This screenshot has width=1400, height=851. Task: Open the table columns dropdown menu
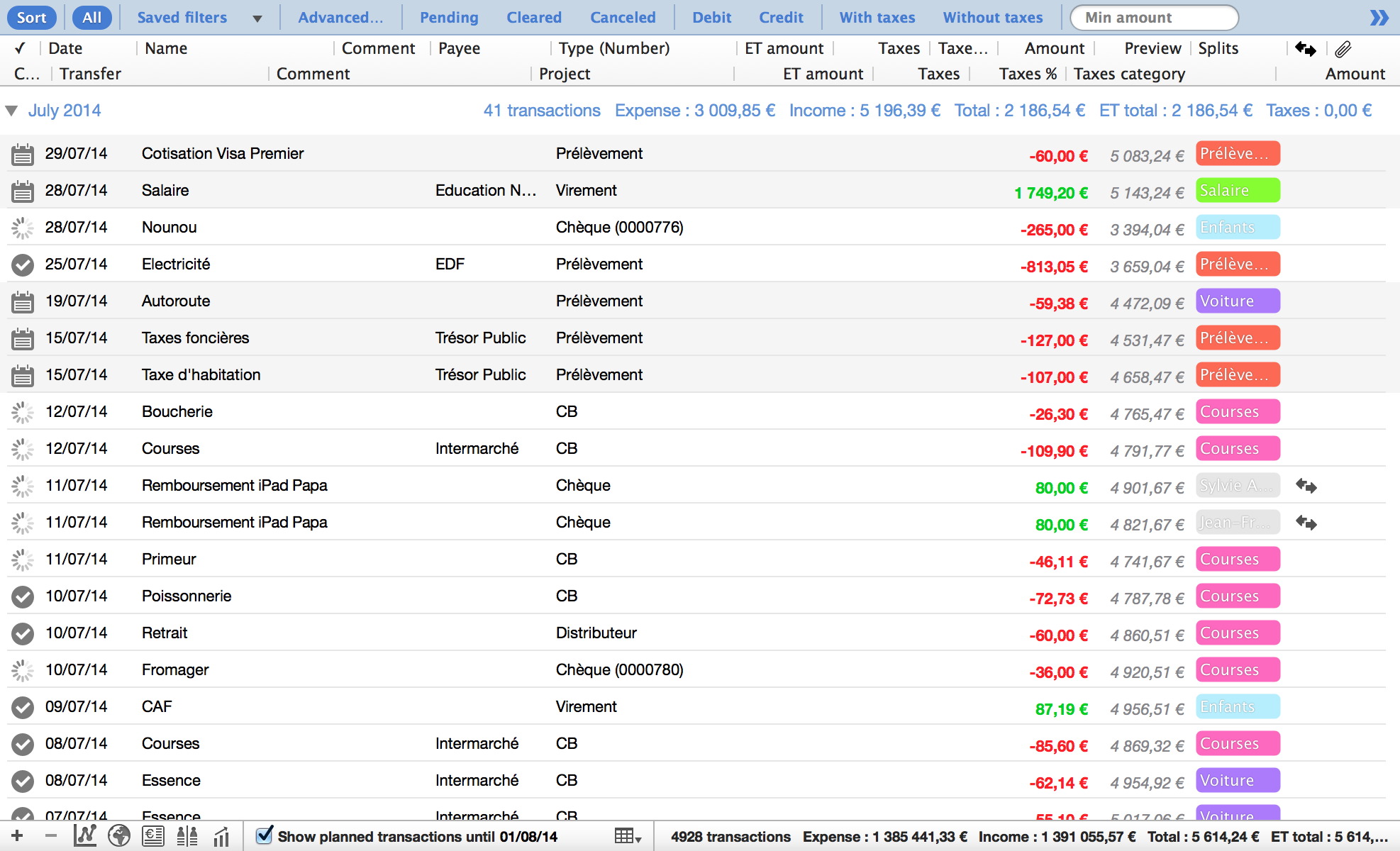(628, 836)
